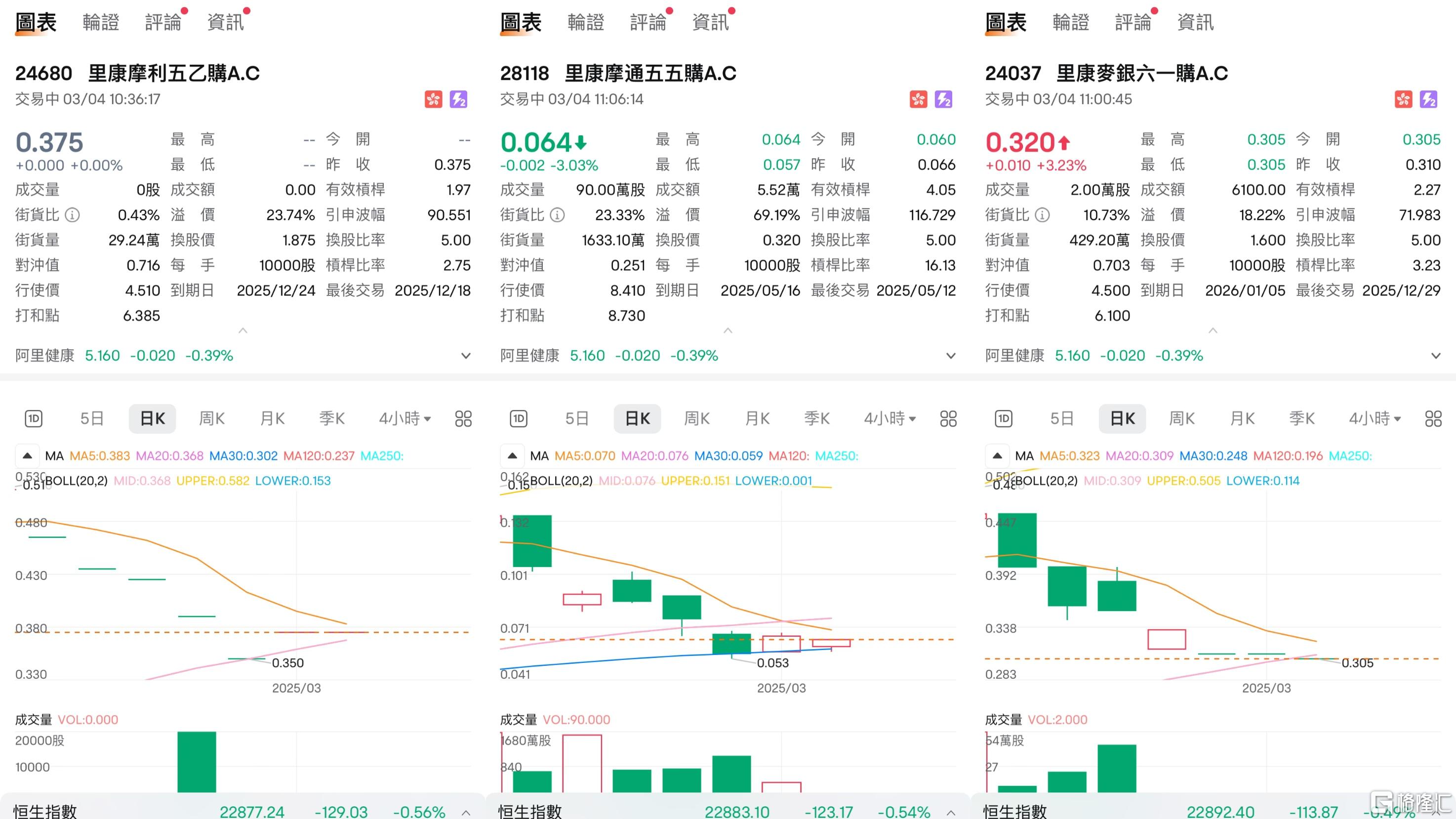Open 評論 tab in 28118 panel
The width and height of the screenshot is (1456, 819).
click(x=647, y=23)
